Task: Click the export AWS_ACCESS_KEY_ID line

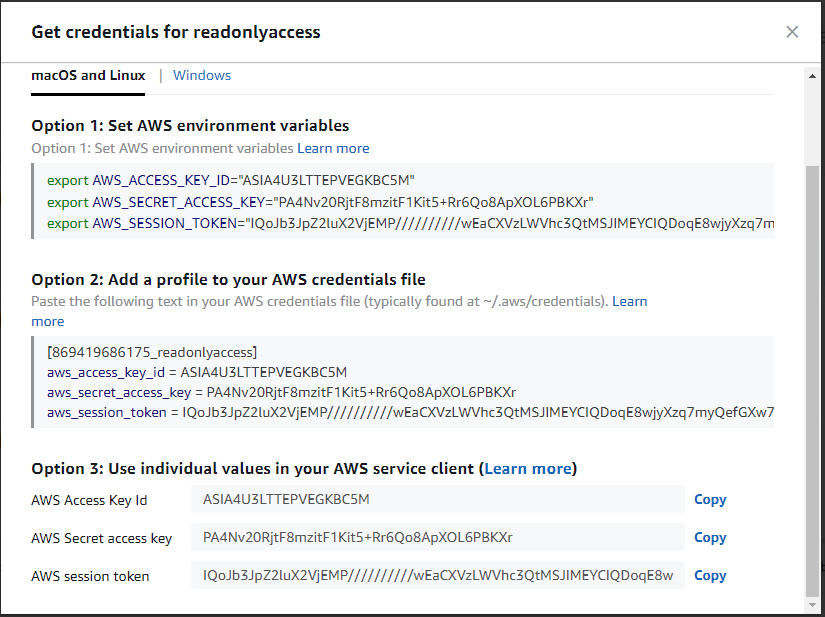Action: tap(231, 180)
